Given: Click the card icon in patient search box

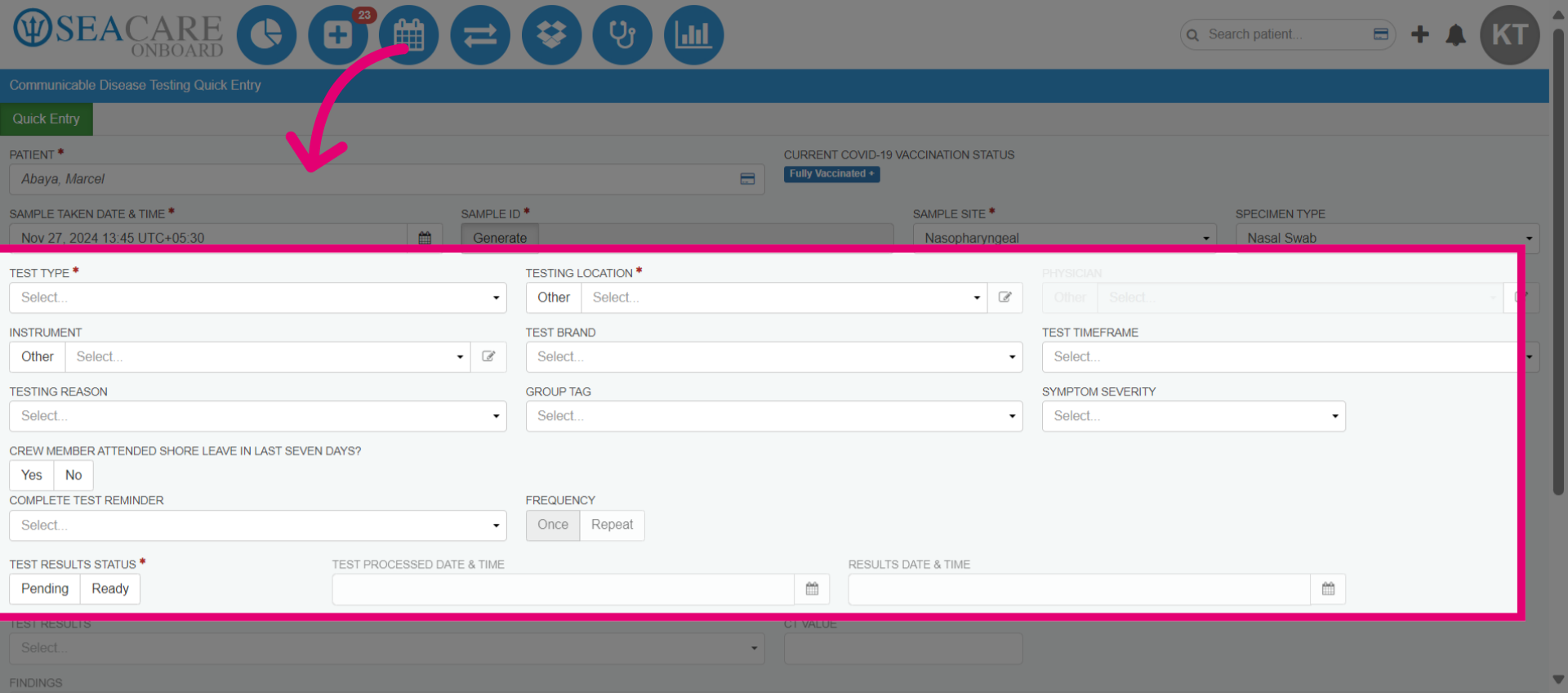Looking at the screenshot, I should [1381, 34].
